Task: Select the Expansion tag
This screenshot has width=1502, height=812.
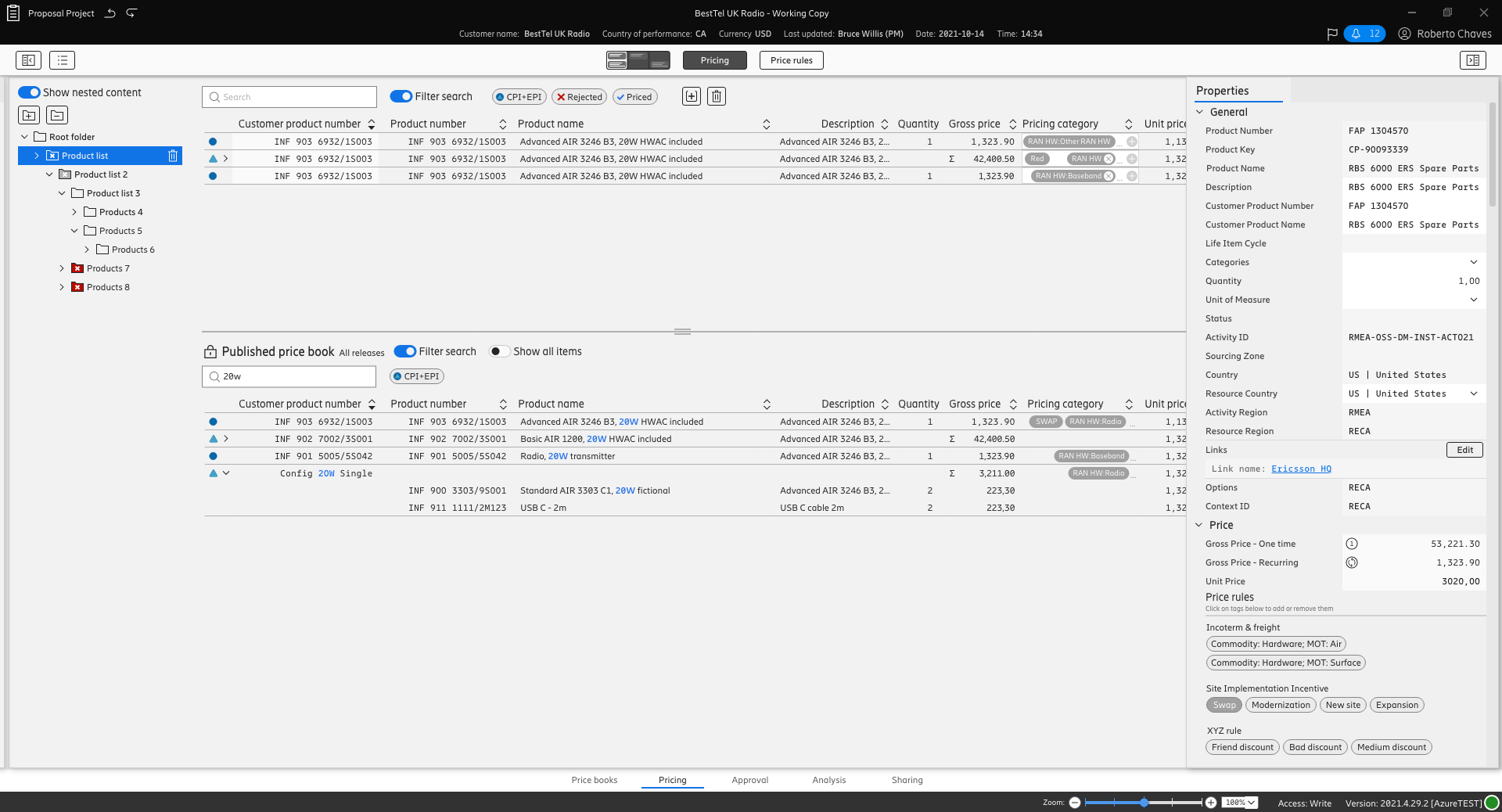Action: [1397, 705]
